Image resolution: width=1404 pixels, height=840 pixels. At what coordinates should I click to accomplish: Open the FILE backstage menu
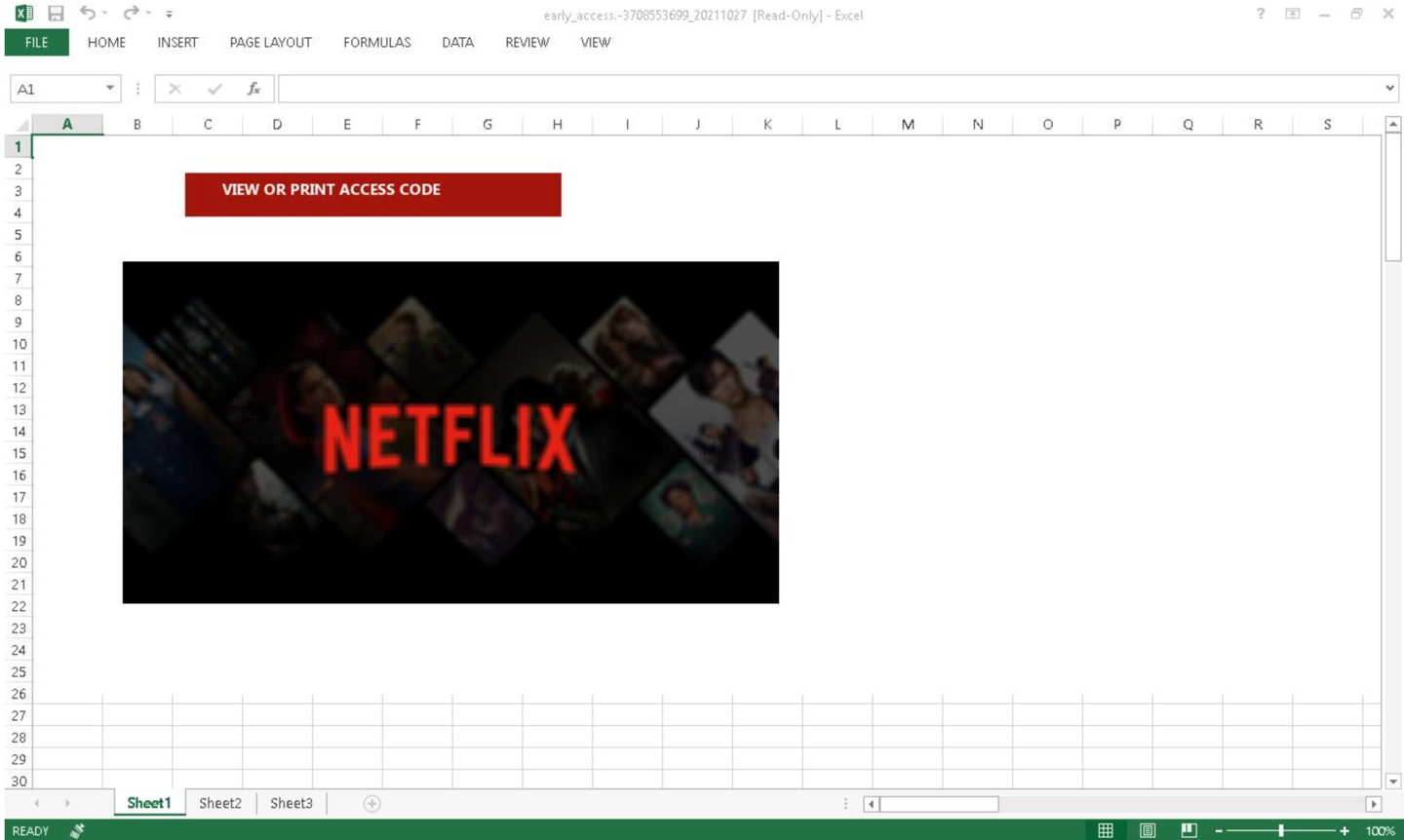pos(36,43)
